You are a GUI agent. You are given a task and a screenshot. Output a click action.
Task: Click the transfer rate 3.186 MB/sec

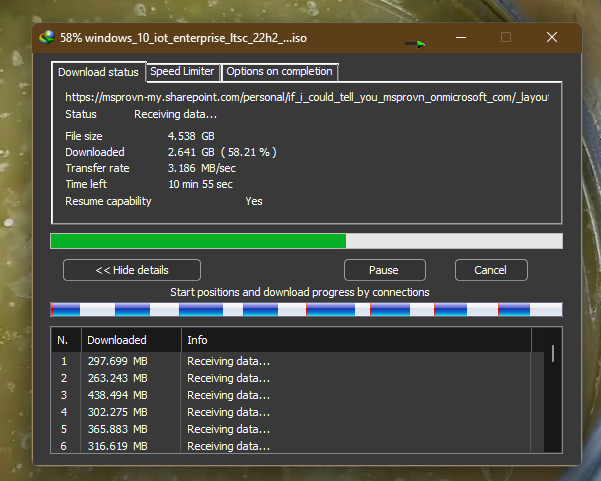202,168
